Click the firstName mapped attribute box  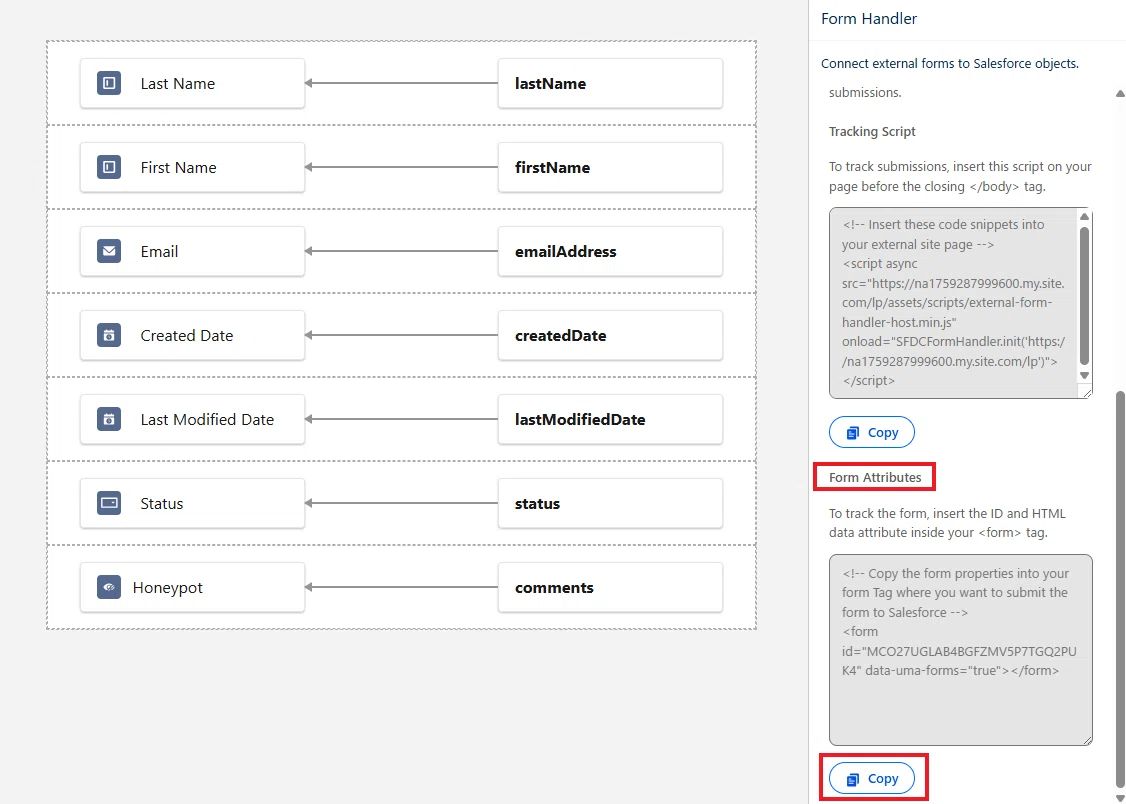[x=610, y=167]
